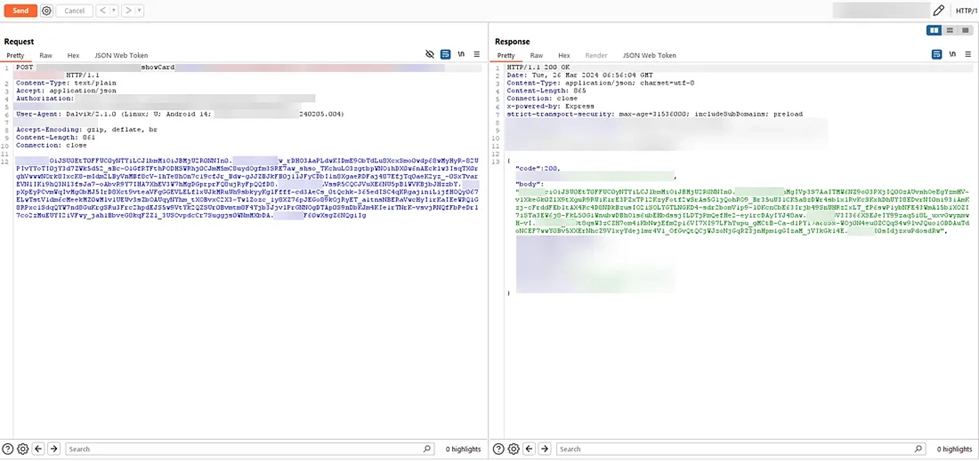Switch to Request JSON Web Token tab
The image size is (979, 461).
(x=121, y=56)
